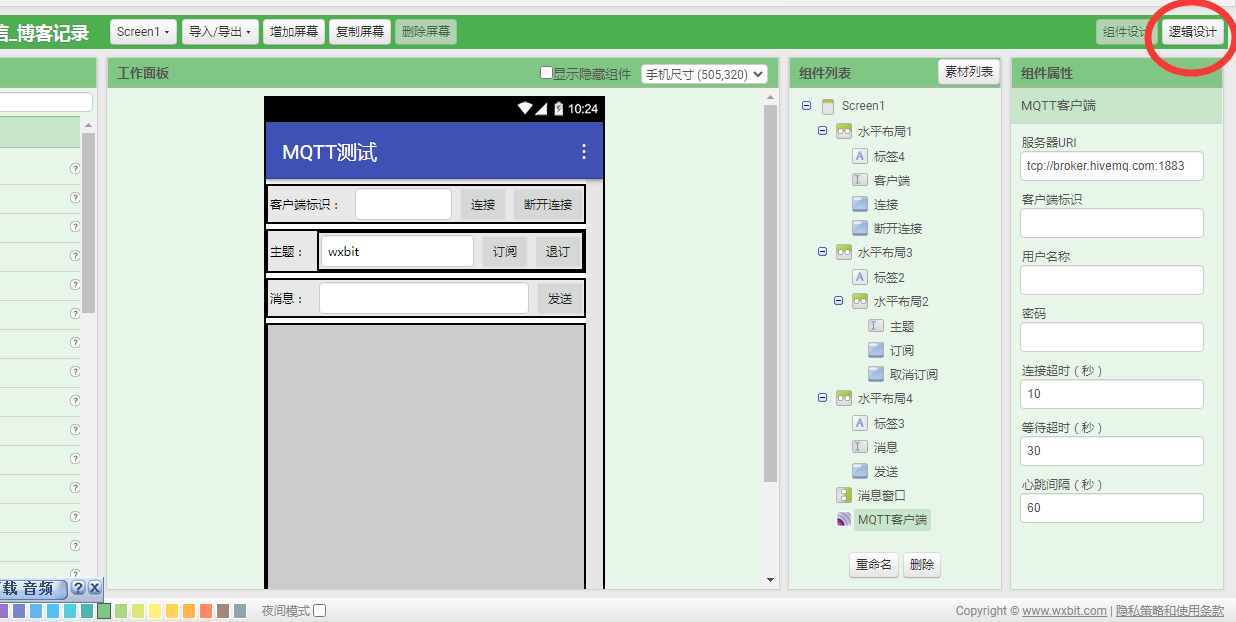Click the 用户名称 property field
This screenshot has width=1236, height=622.
tap(1112, 280)
